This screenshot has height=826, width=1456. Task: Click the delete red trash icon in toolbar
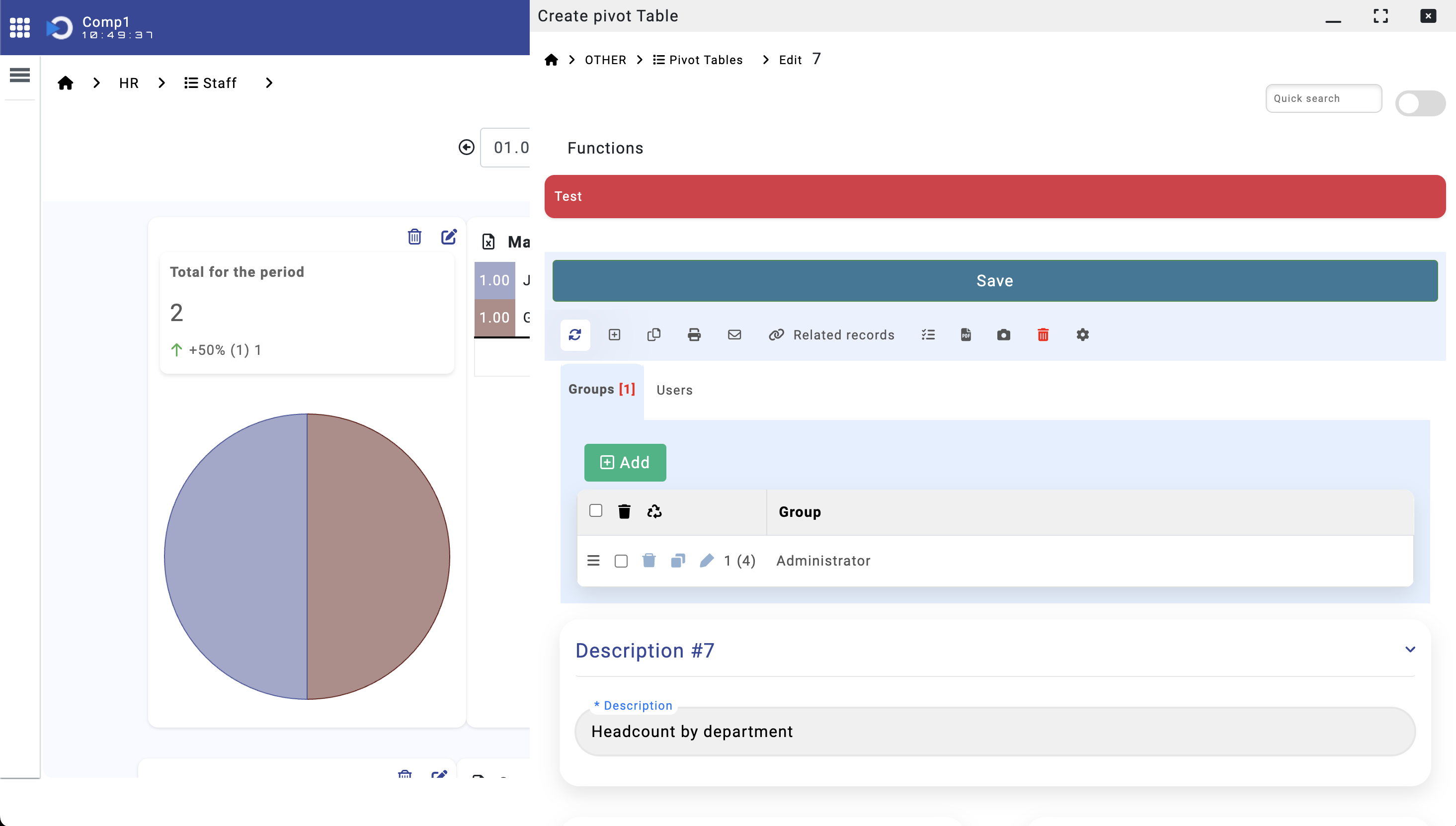[1044, 335]
